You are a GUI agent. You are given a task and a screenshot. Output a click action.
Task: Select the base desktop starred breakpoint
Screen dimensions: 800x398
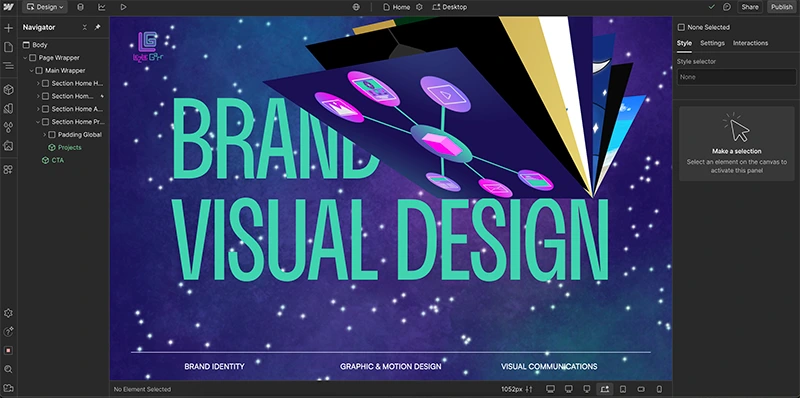(605, 389)
